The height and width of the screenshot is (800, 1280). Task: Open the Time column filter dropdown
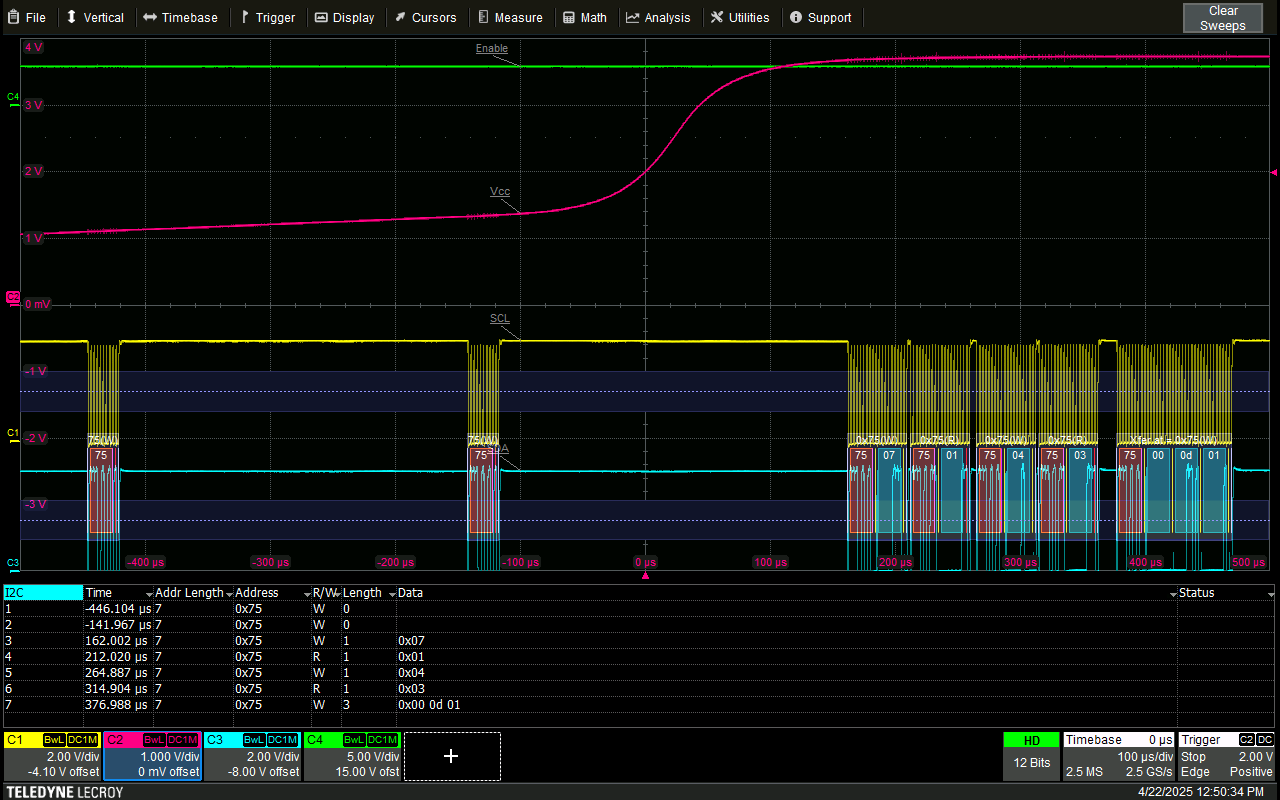coord(149,593)
